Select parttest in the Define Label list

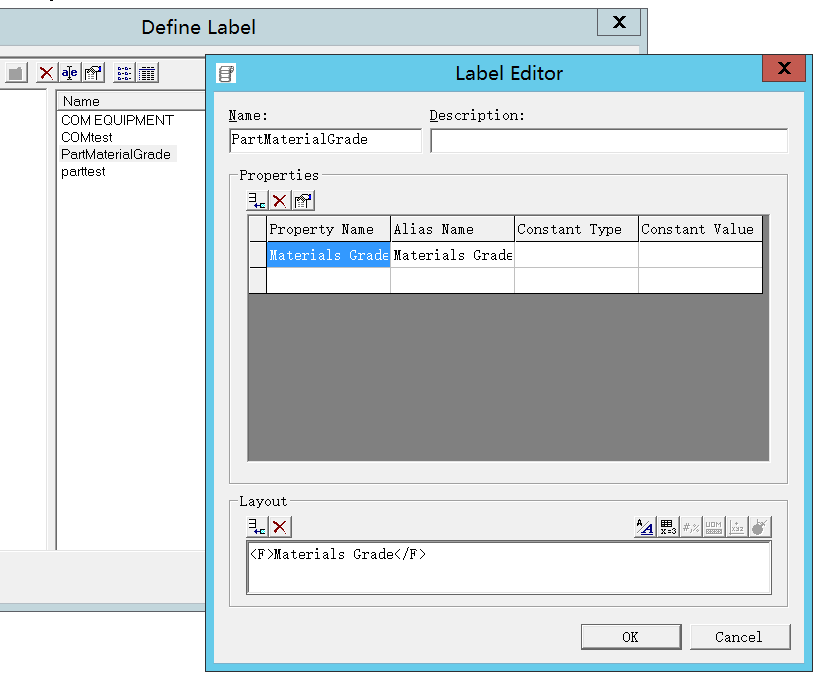tap(83, 172)
